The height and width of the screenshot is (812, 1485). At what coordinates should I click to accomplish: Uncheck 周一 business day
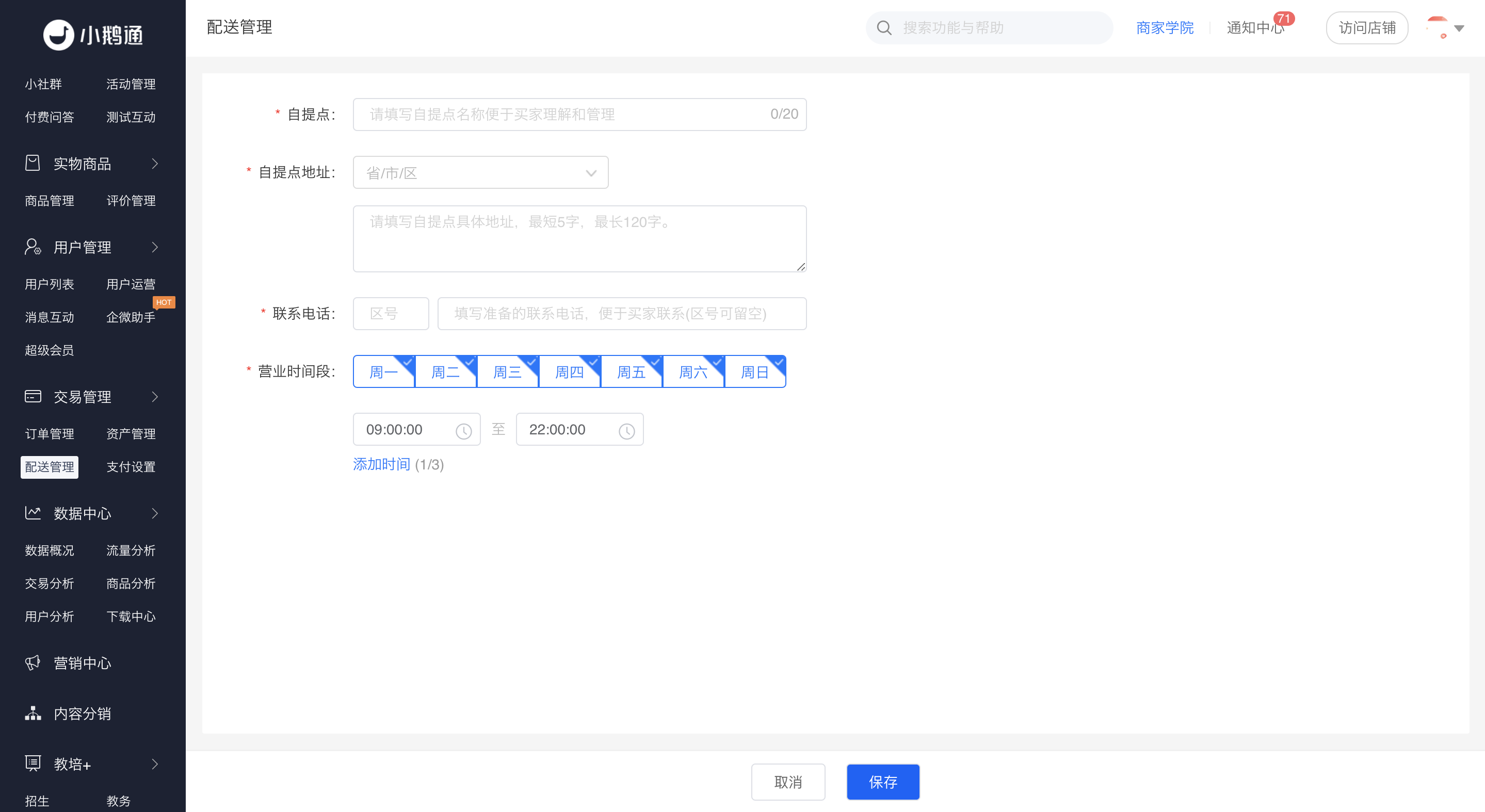coord(384,372)
